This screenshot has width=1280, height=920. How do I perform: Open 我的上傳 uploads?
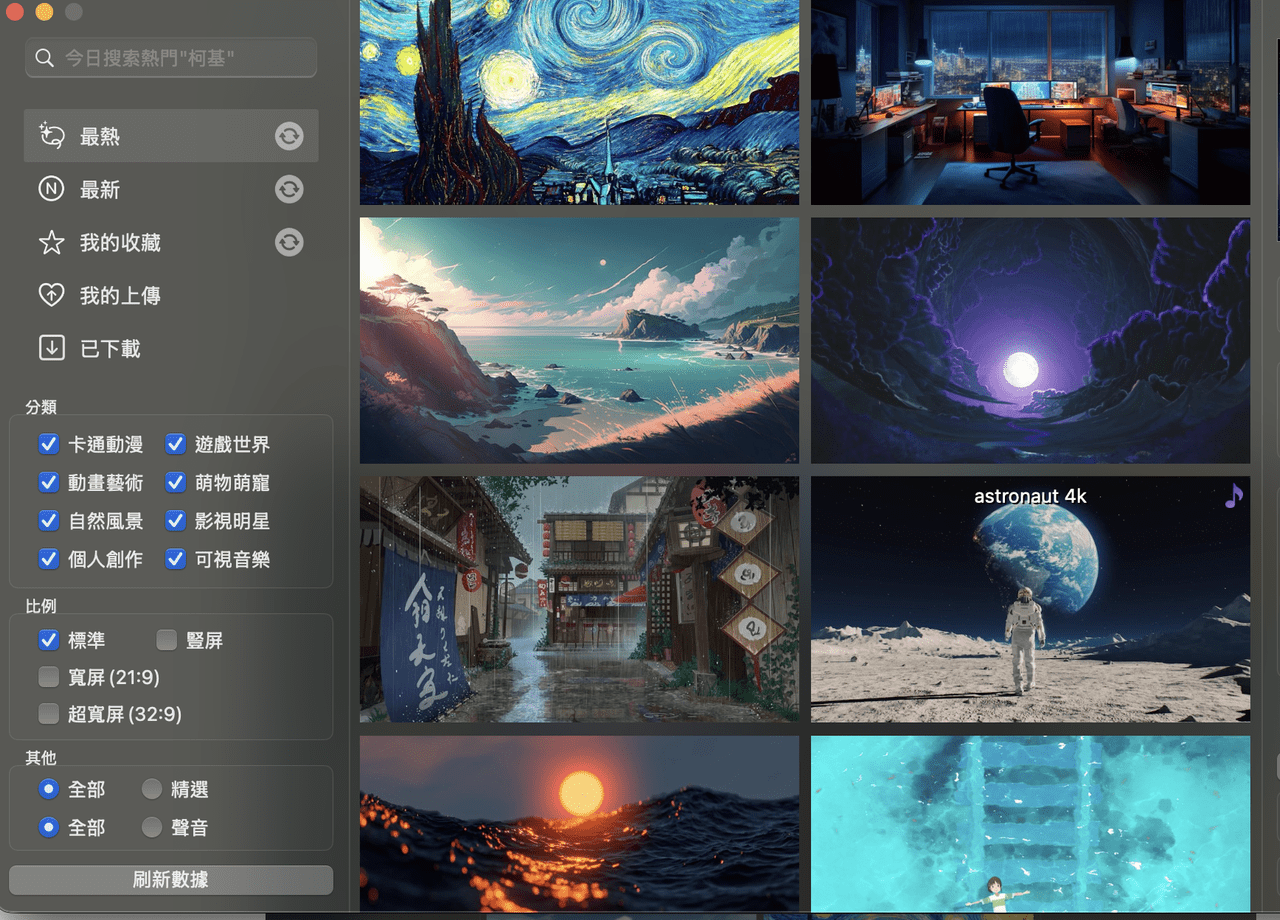point(171,295)
